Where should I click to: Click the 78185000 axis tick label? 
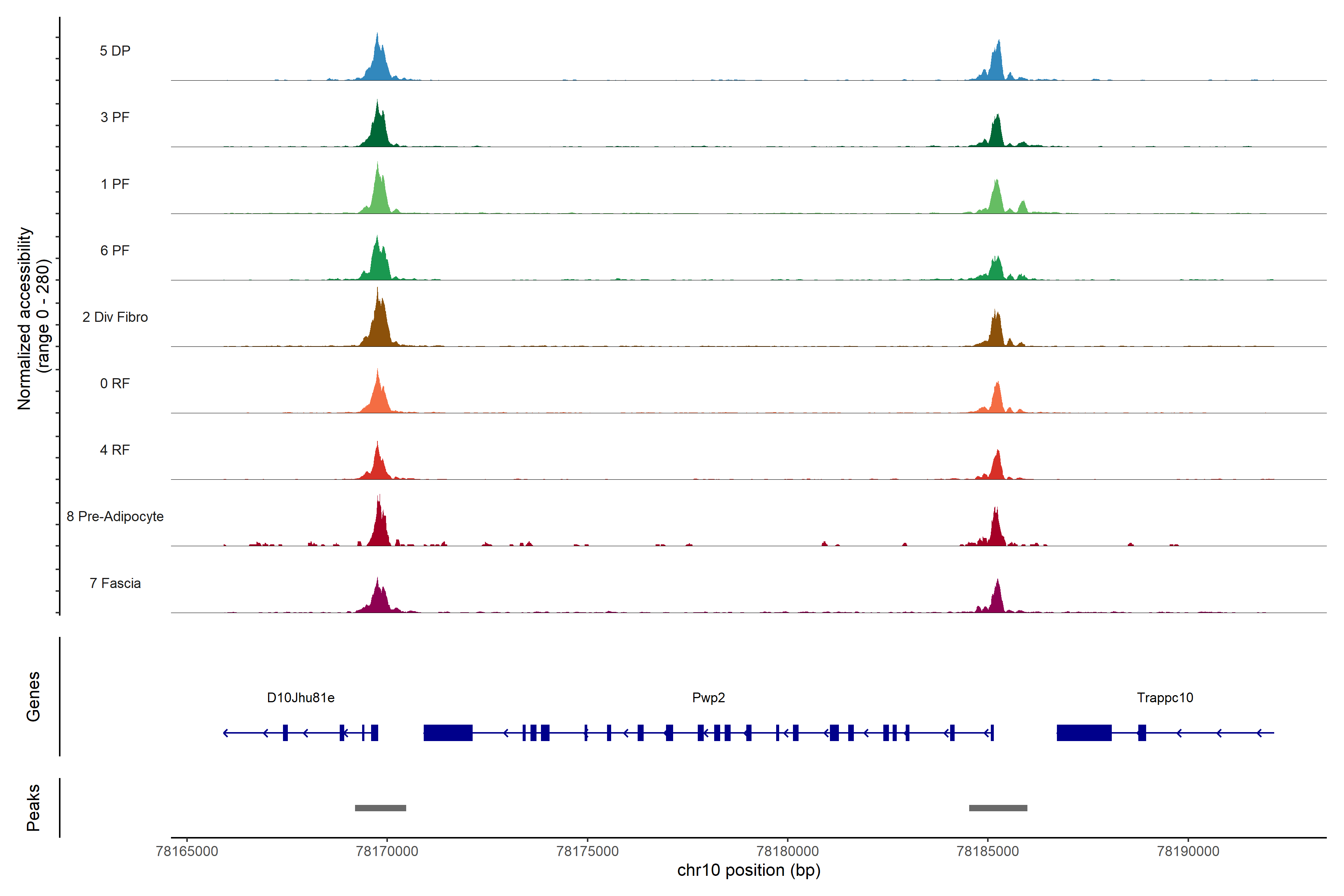[x=987, y=852]
